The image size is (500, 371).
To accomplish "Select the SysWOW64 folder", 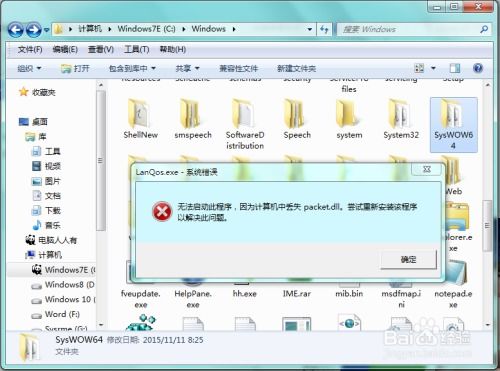I will [453, 125].
